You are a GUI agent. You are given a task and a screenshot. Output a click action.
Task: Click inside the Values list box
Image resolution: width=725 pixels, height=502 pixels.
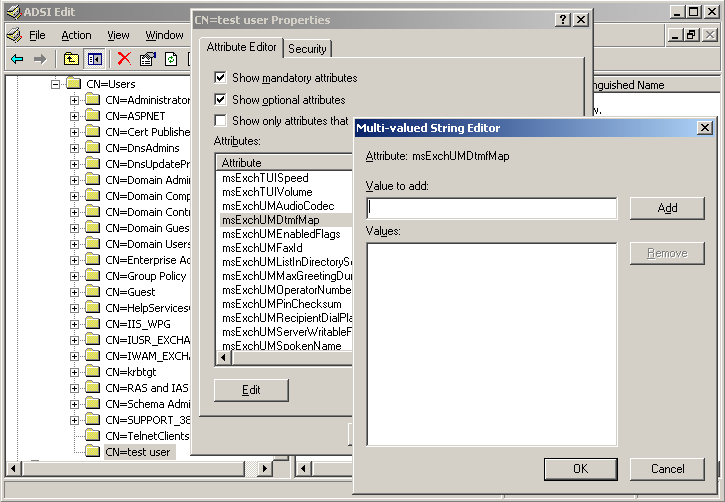(492, 344)
